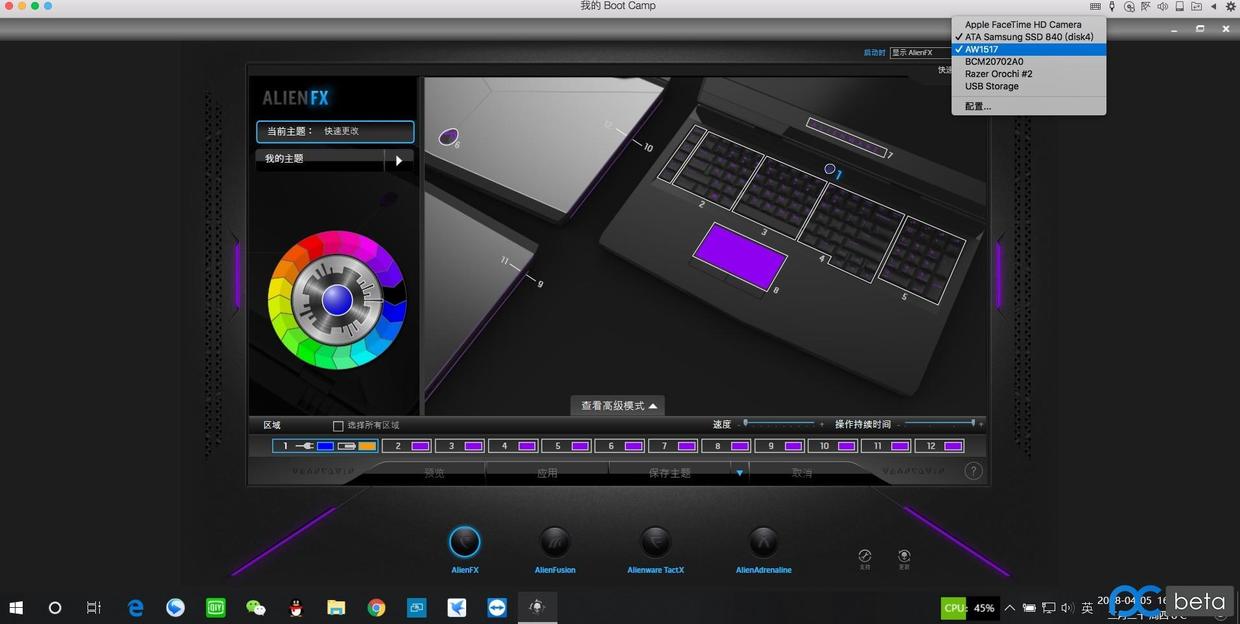
Task: Toggle the Razer Orochi #2 USB device
Action: tap(998, 74)
